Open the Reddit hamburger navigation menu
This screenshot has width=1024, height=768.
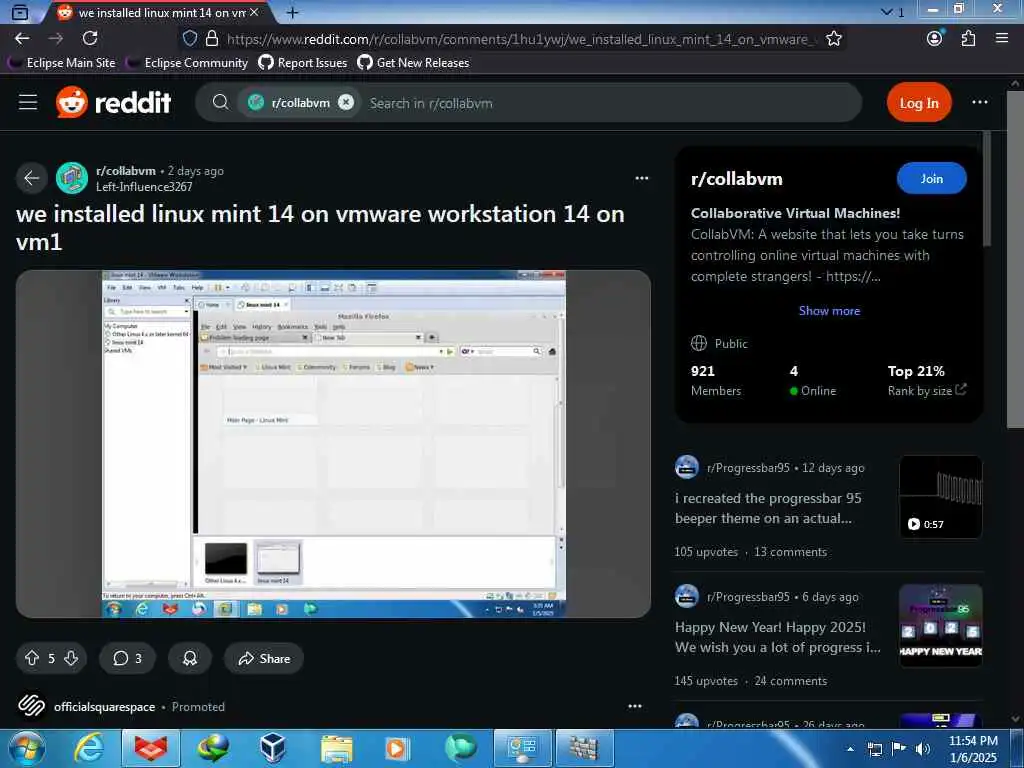pos(27,103)
